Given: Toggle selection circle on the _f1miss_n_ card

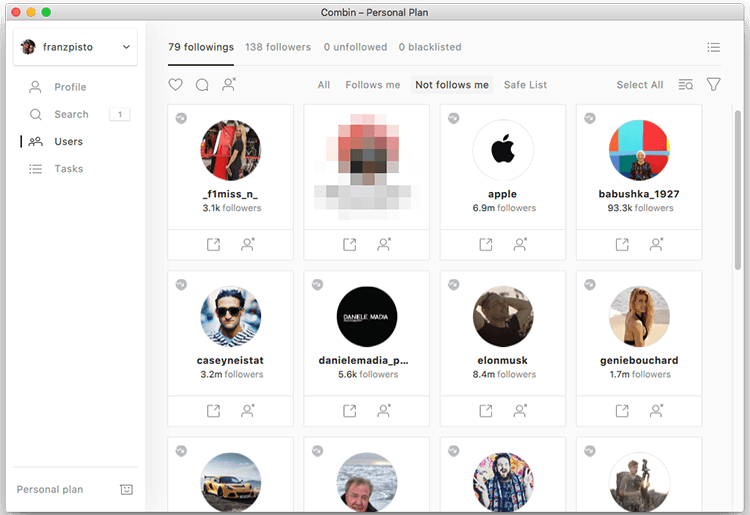Looking at the screenshot, I should pyautogui.click(x=181, y=118).
